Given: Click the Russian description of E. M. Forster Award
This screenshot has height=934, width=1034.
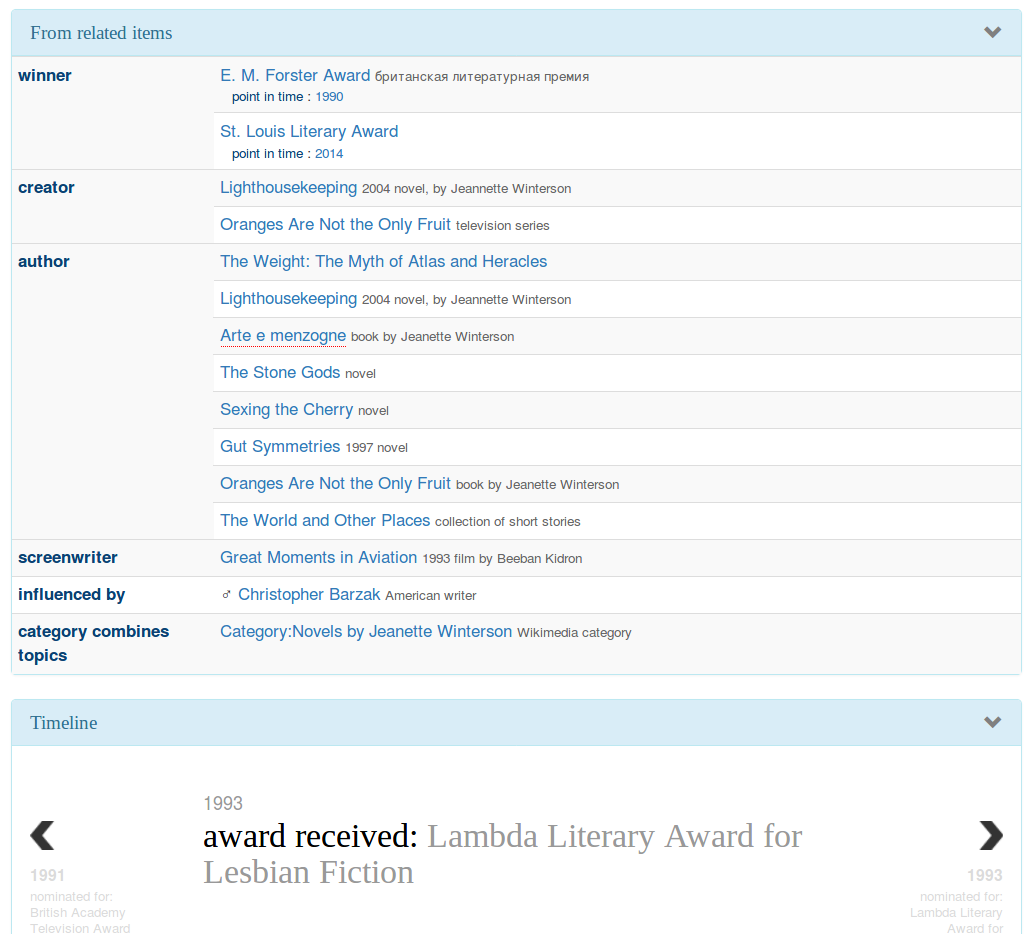Looking at the screenshot, I should 482,77.
